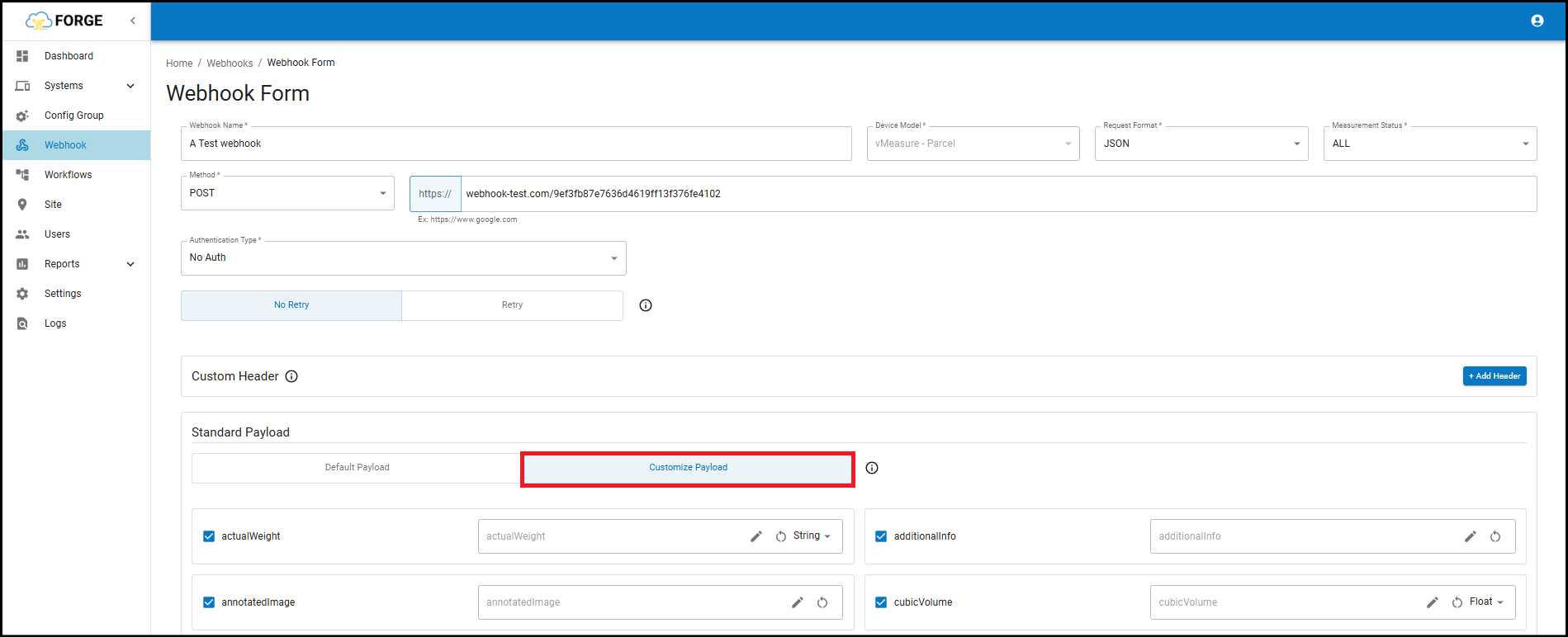Click the Config Group gear icon
Image resolution: width=1568 pixels, height=637 pixels.
tap(22, 116)
